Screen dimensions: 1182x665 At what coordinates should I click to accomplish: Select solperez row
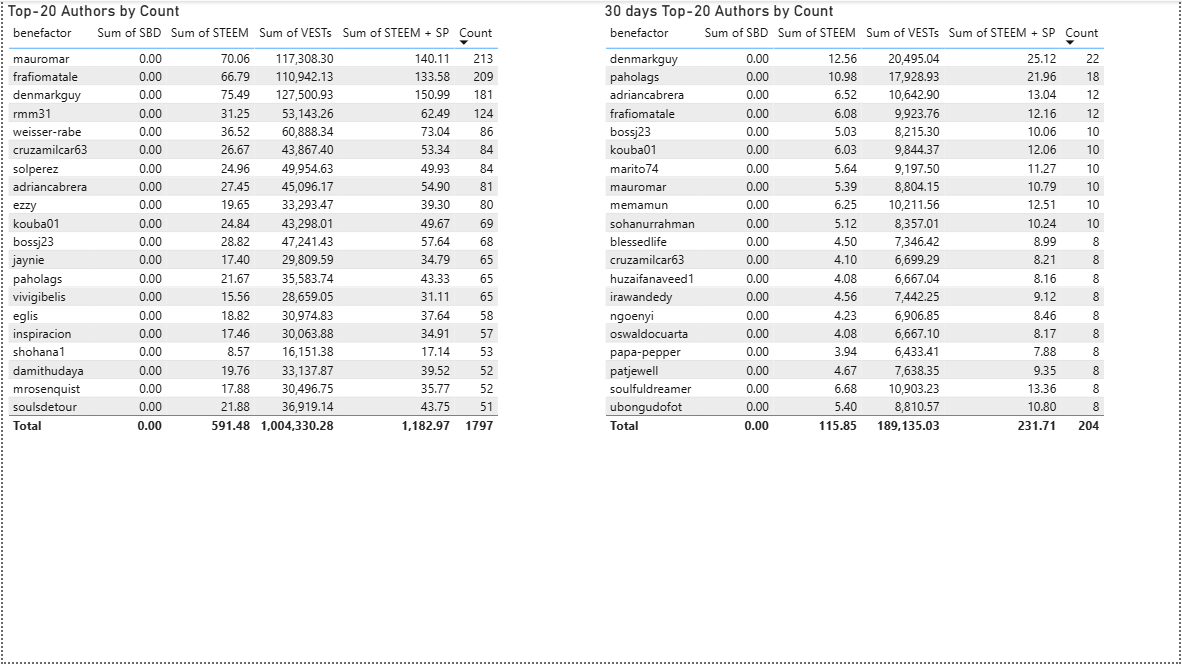(x=253, y=169)
